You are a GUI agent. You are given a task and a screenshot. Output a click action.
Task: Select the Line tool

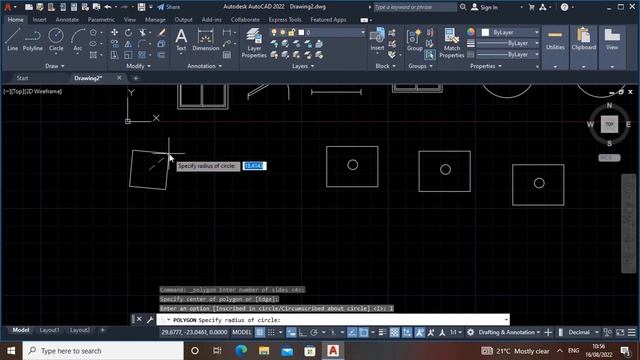[x=12, y=40]
